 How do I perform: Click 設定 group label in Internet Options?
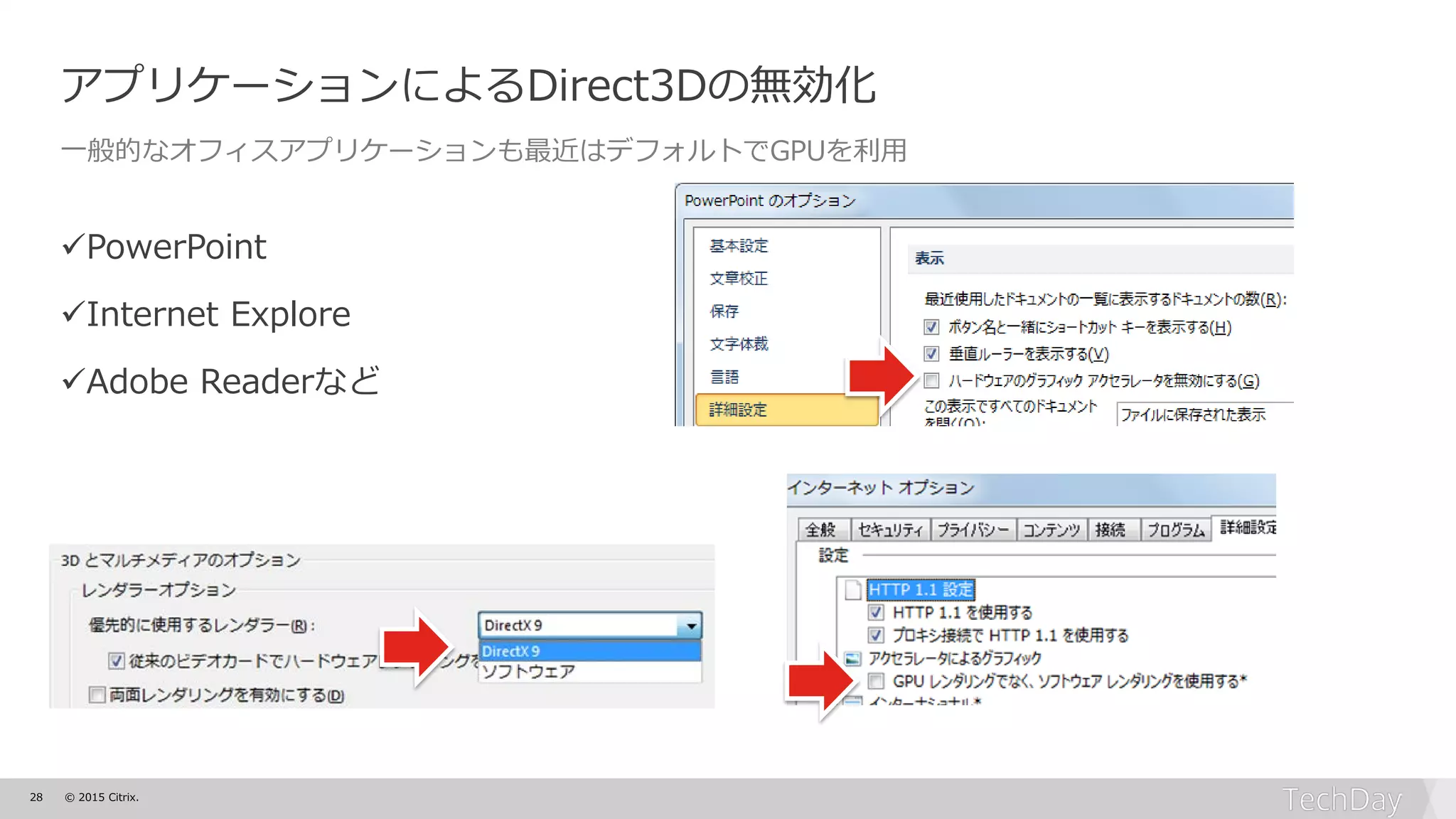pyautogui.click(x=833, y=555)
